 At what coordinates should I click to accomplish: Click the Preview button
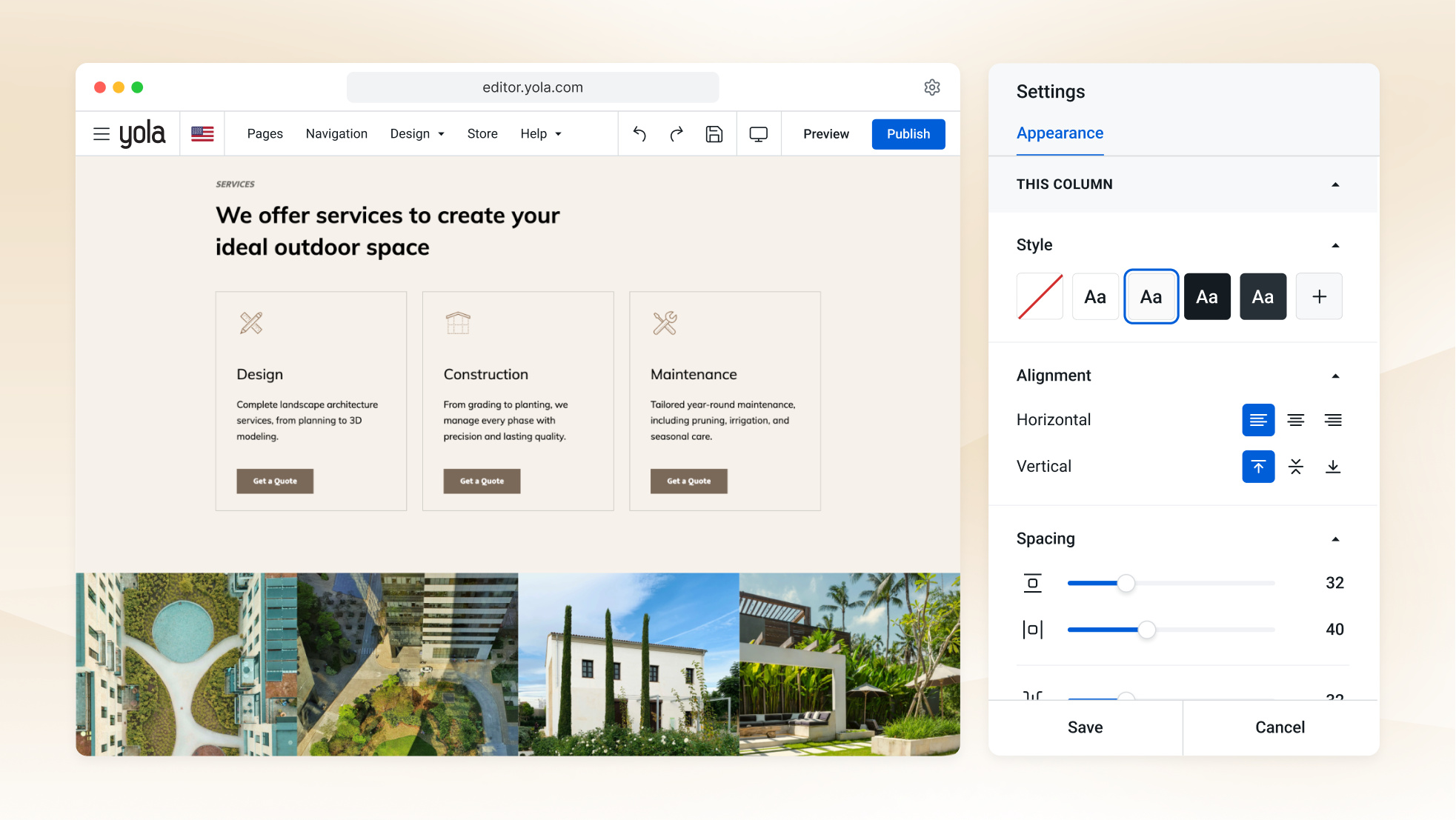coord(826,134)
